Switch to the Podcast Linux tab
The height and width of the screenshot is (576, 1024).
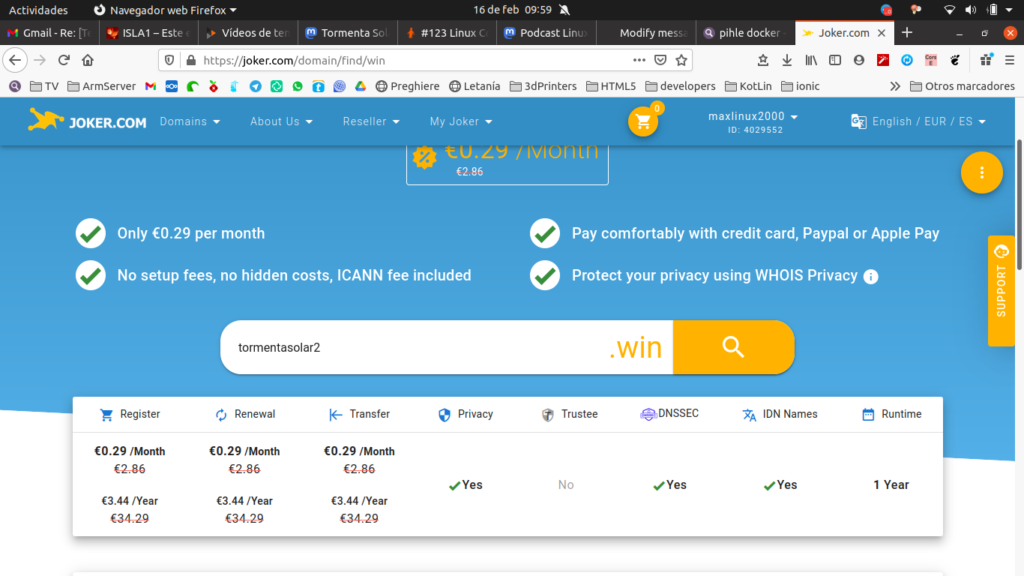pyautogui.click(x=545, y=33)
